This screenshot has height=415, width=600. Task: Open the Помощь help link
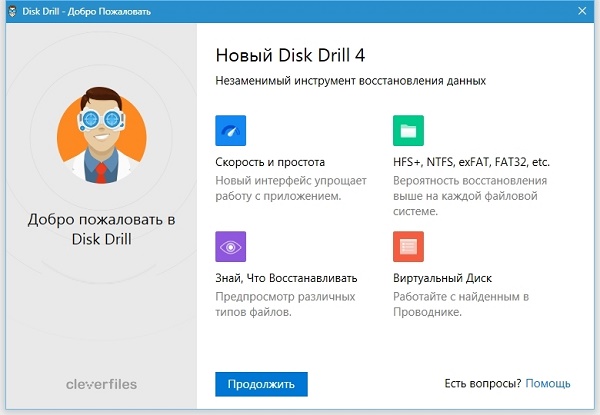click(548, 383)
